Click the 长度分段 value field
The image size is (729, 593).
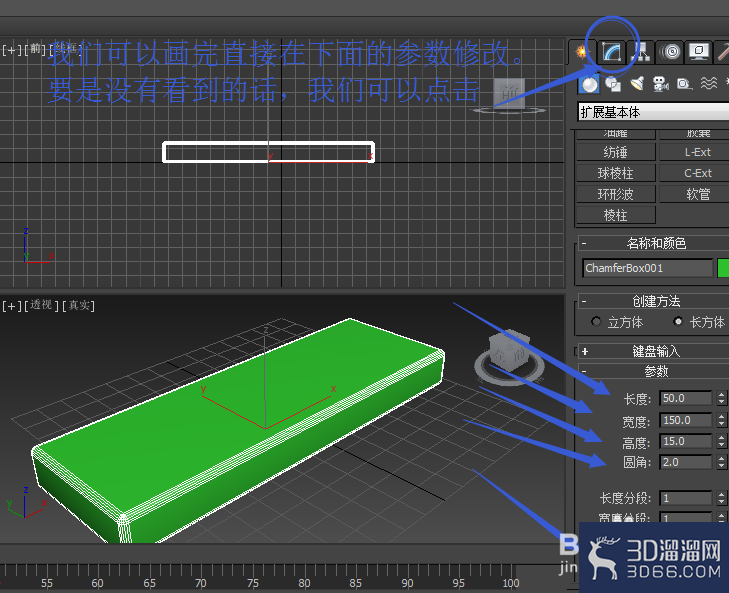point(686,498)
